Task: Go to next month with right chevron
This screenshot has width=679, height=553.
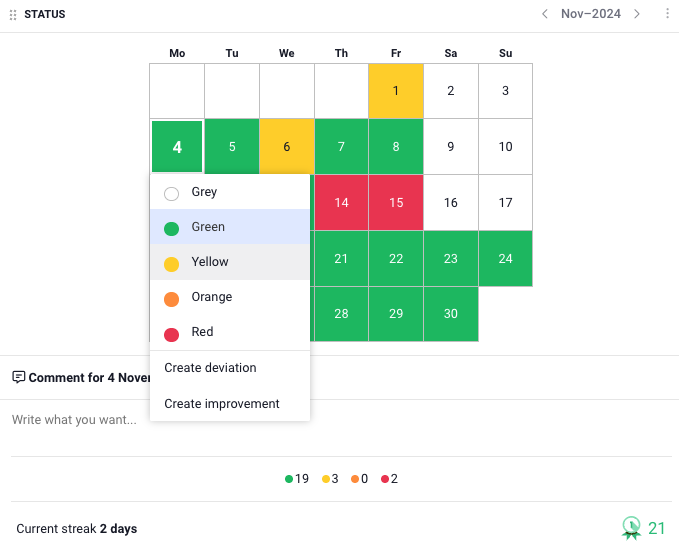Action: coord(637,14)
